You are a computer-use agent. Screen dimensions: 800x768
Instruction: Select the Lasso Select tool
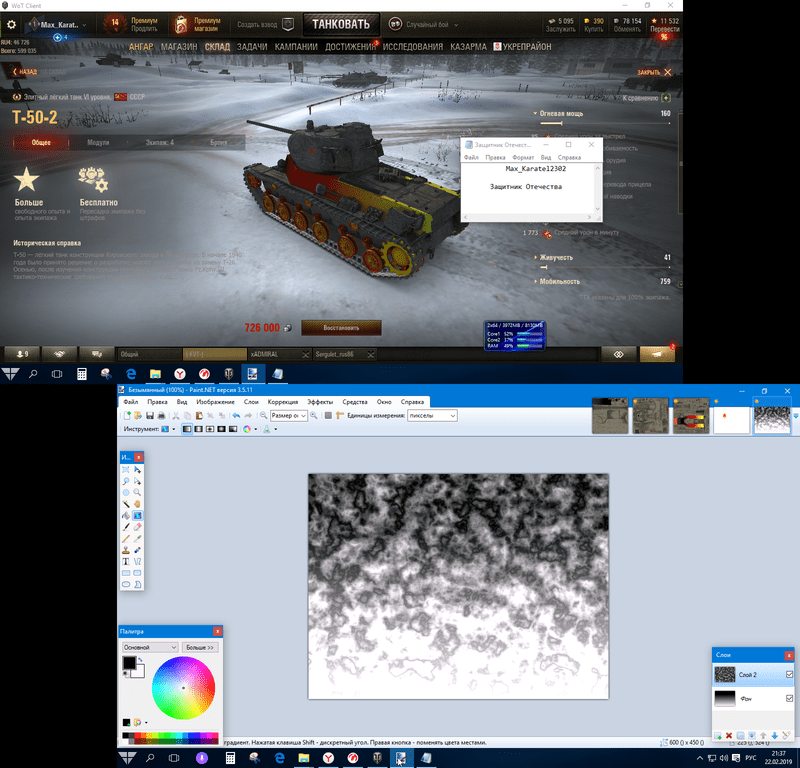click(x=126, y=481)
